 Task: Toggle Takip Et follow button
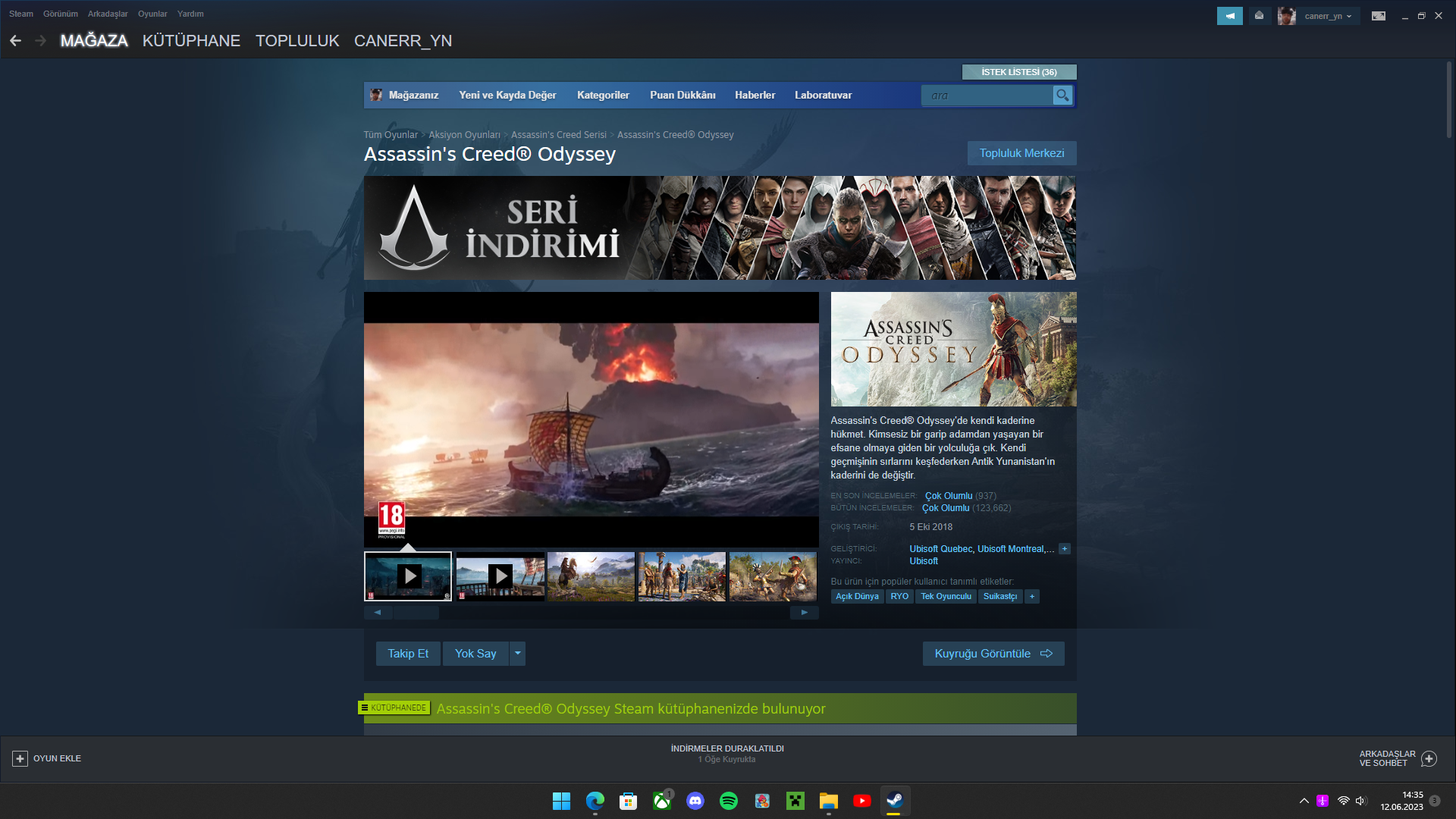tap(408, 654)
